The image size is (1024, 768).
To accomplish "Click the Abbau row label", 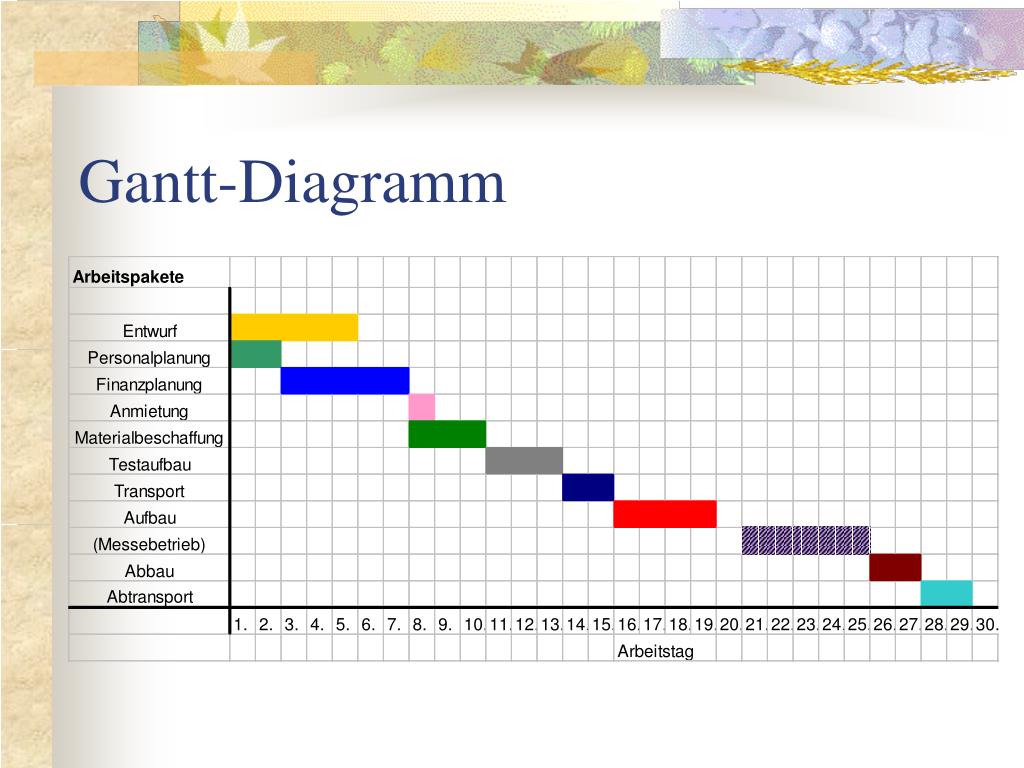I will (x=149, y=571).
